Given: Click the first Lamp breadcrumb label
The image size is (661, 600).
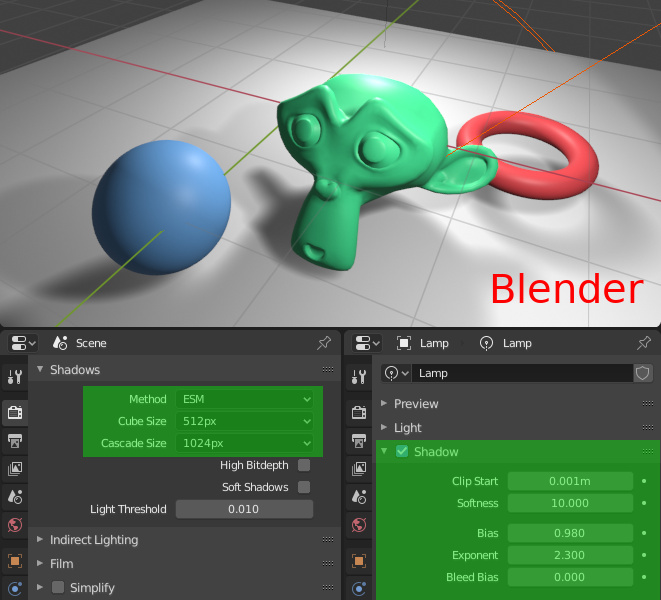Looking at the screenshot, I should (x=434, y=344).
